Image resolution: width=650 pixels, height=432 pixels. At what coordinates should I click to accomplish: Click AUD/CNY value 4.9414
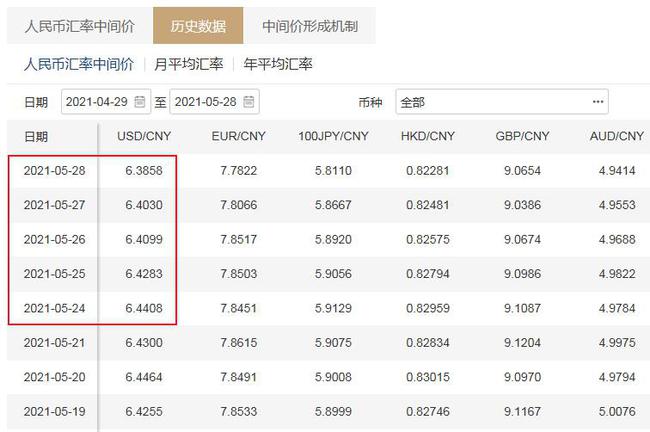click(x=617, y=170)
